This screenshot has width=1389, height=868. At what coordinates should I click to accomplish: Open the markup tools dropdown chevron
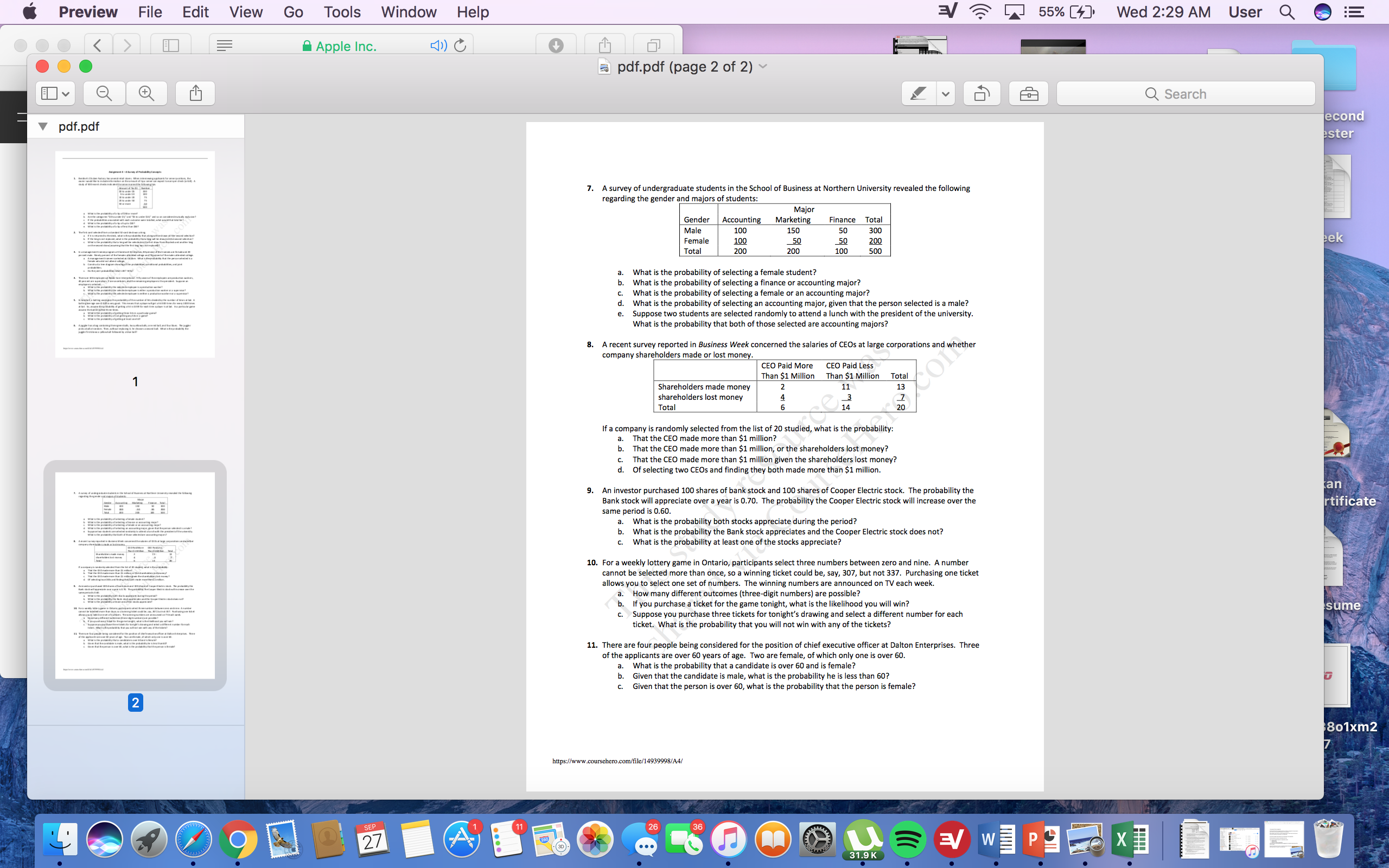point(944,93)
